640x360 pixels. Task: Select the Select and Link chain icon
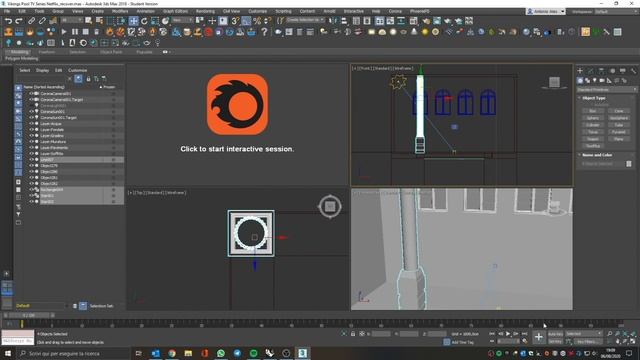[x=31, y=21]
